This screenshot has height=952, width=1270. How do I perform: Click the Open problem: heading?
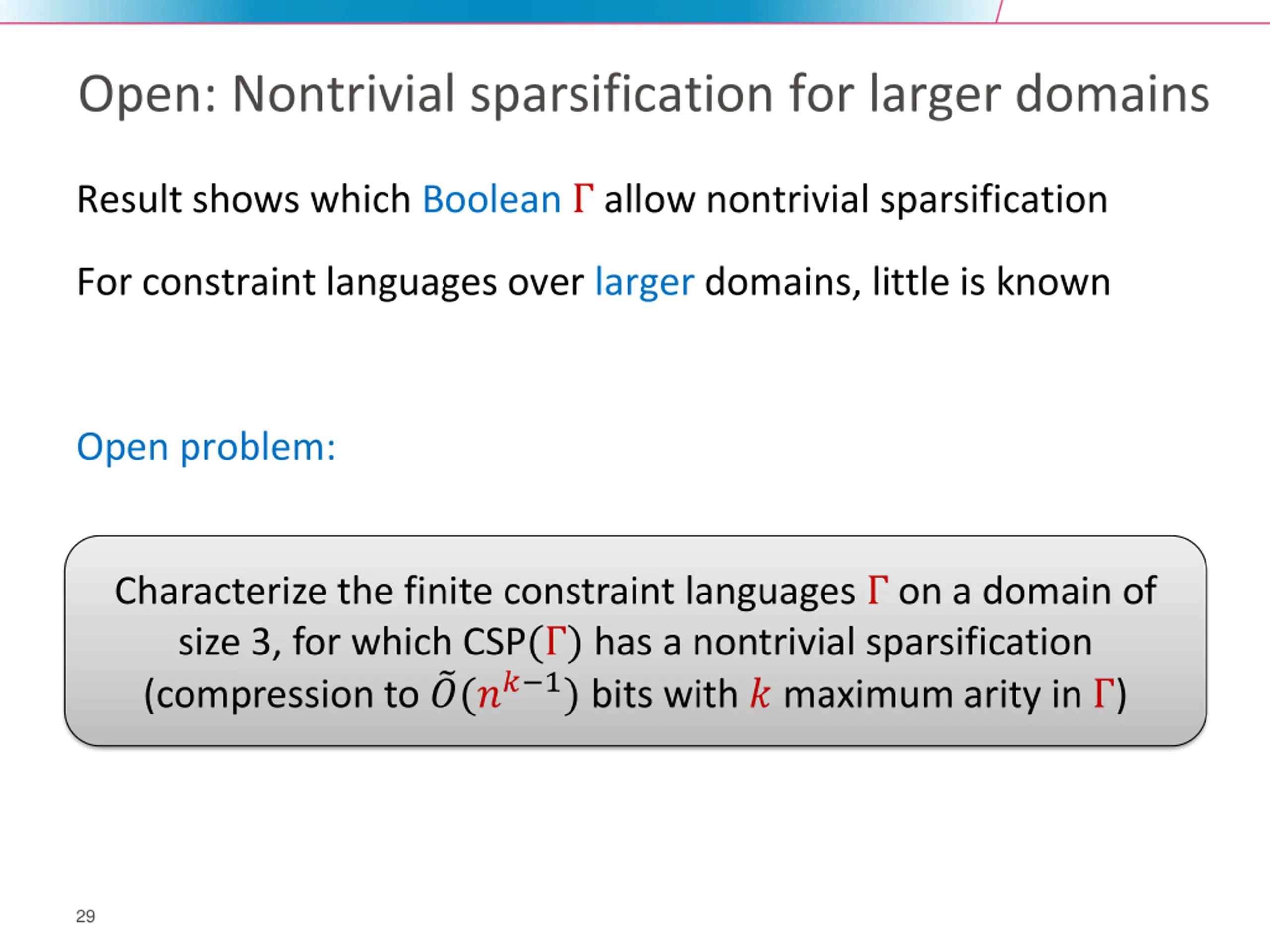click(207, 447)
